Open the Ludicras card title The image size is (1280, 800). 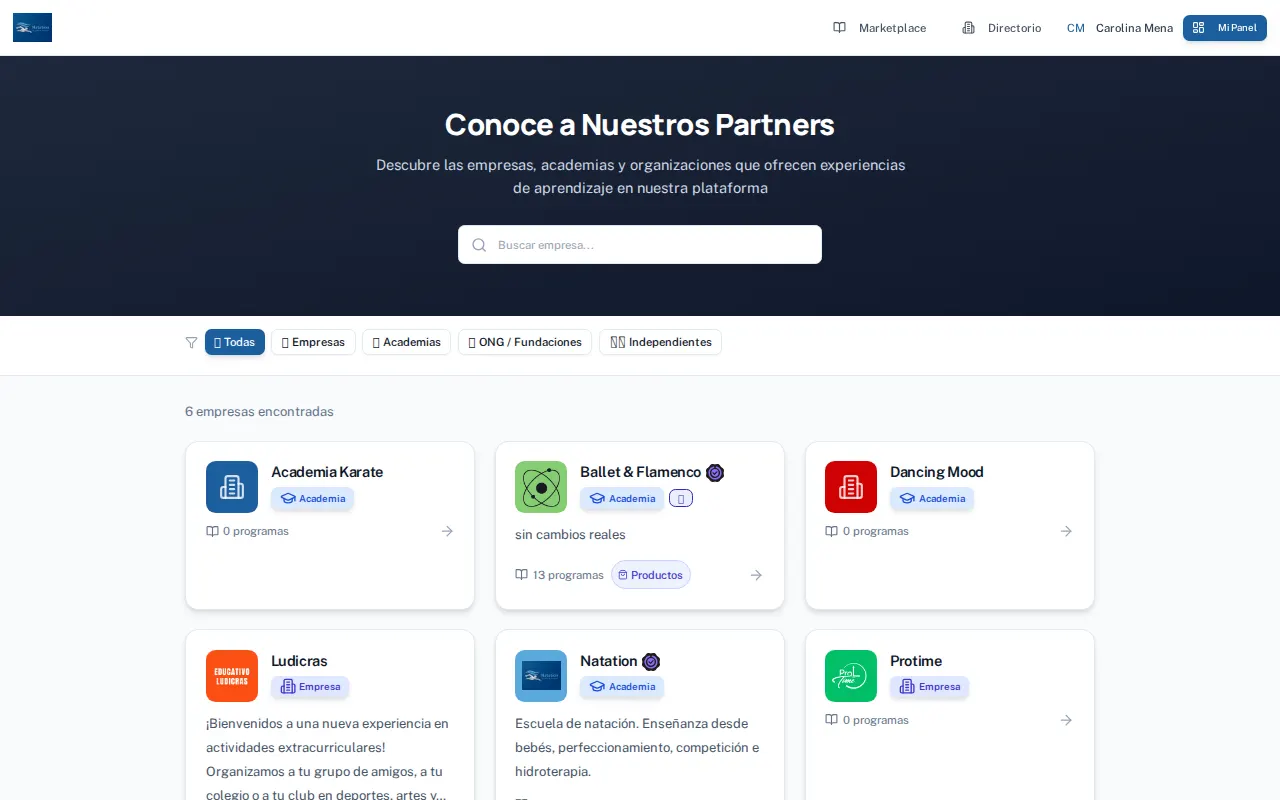299,661
